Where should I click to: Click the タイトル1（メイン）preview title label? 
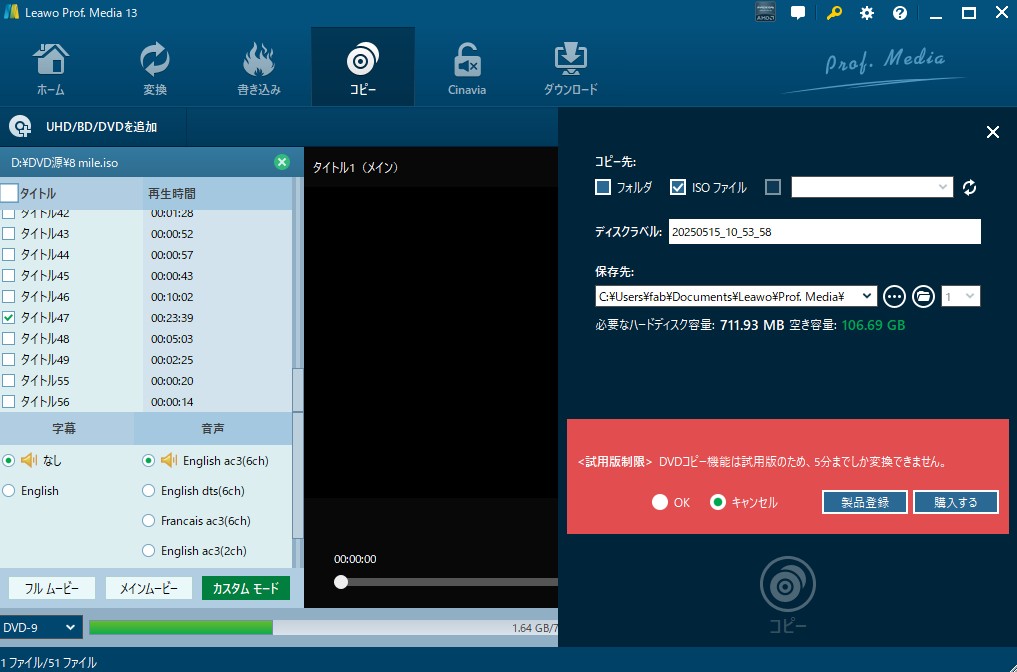(355, 167)
